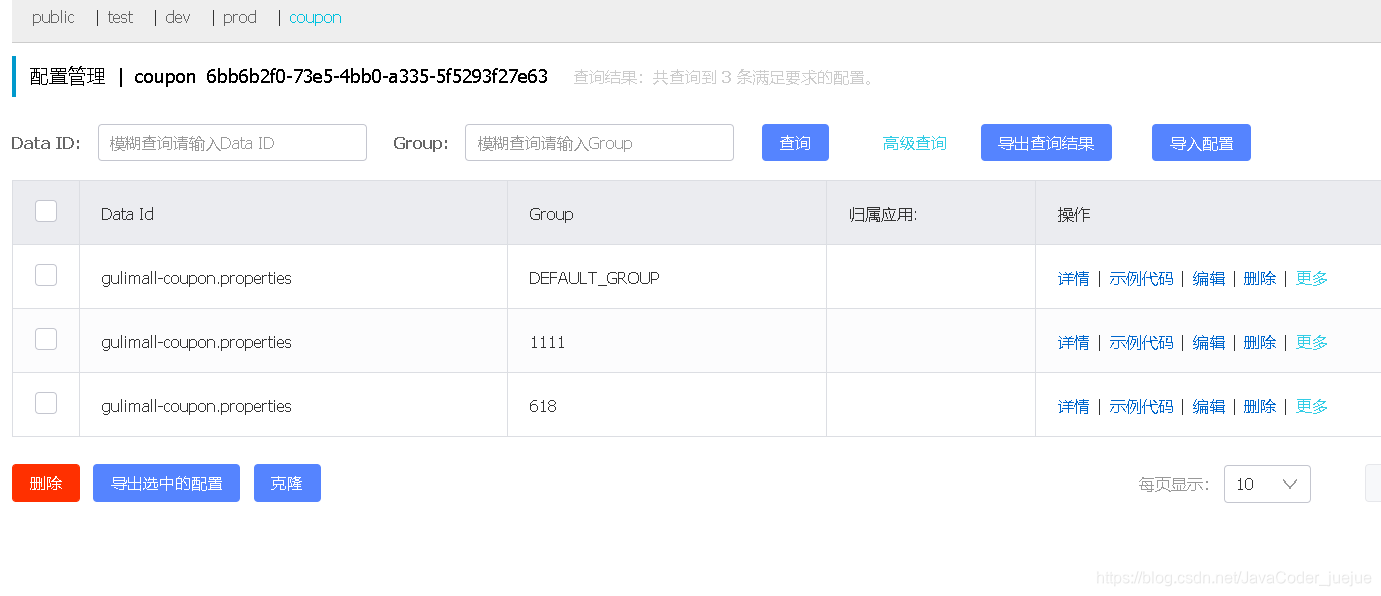This screenshot has width=1381, height=596.
Task: Check the 618 group row checkbox
Action: [x=46, y=403]
